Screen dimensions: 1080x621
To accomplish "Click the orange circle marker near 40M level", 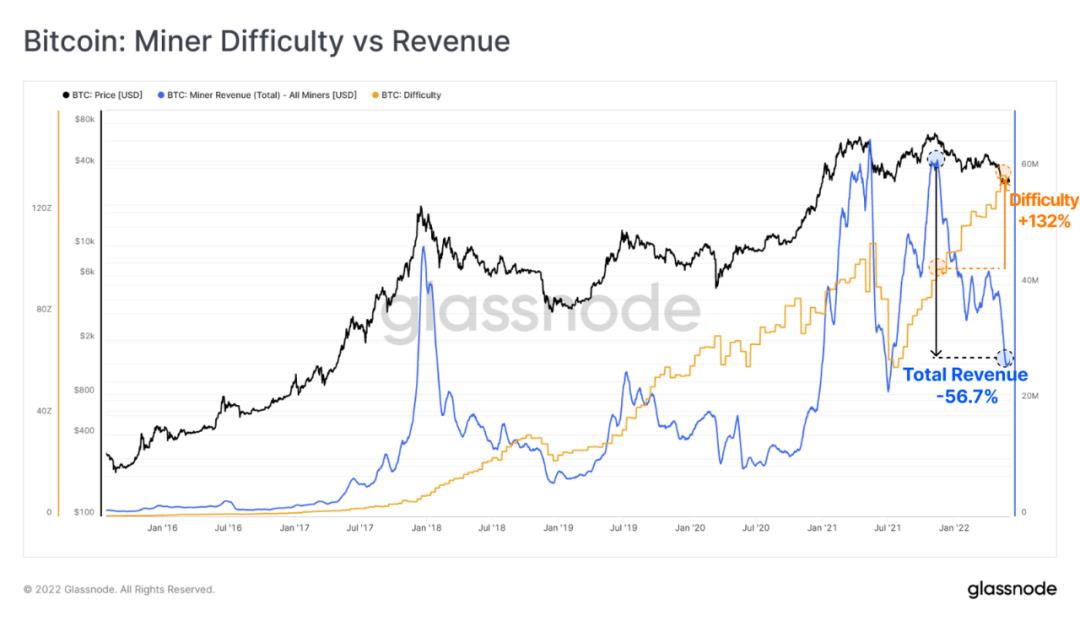I will (937, 267).
